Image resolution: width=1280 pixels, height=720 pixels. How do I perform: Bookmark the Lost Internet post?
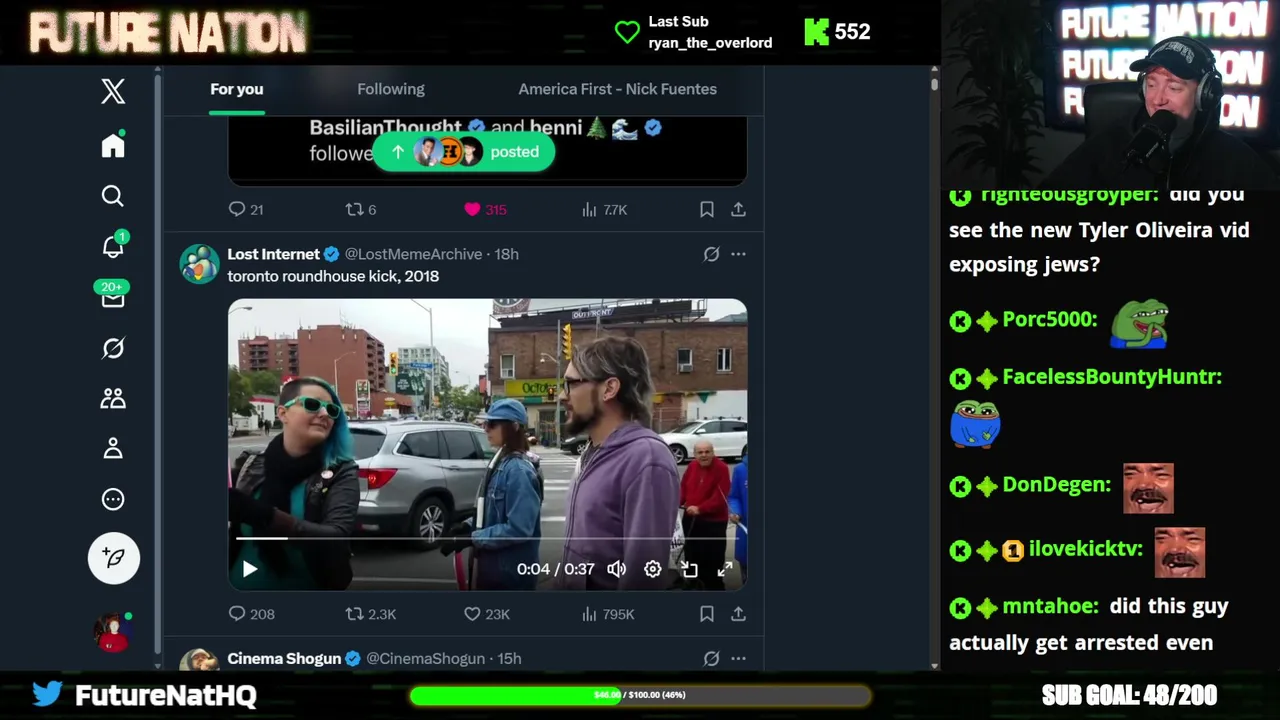(707, 614)
